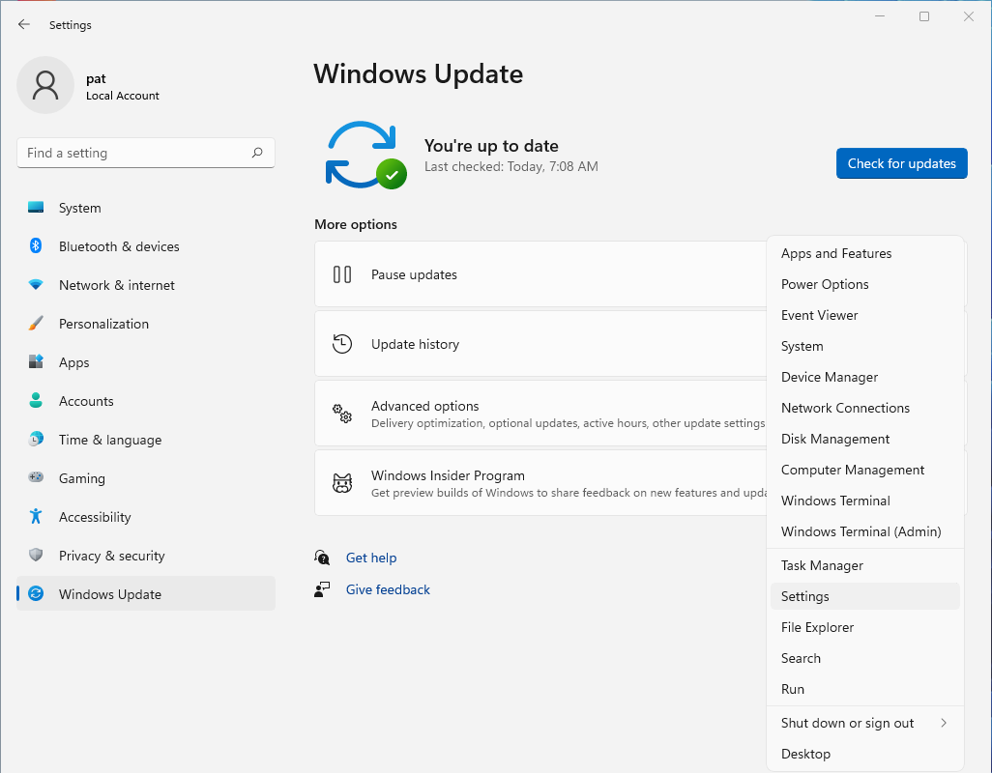Click the Check for updates button
992x773 pixels.
point(901,163)
